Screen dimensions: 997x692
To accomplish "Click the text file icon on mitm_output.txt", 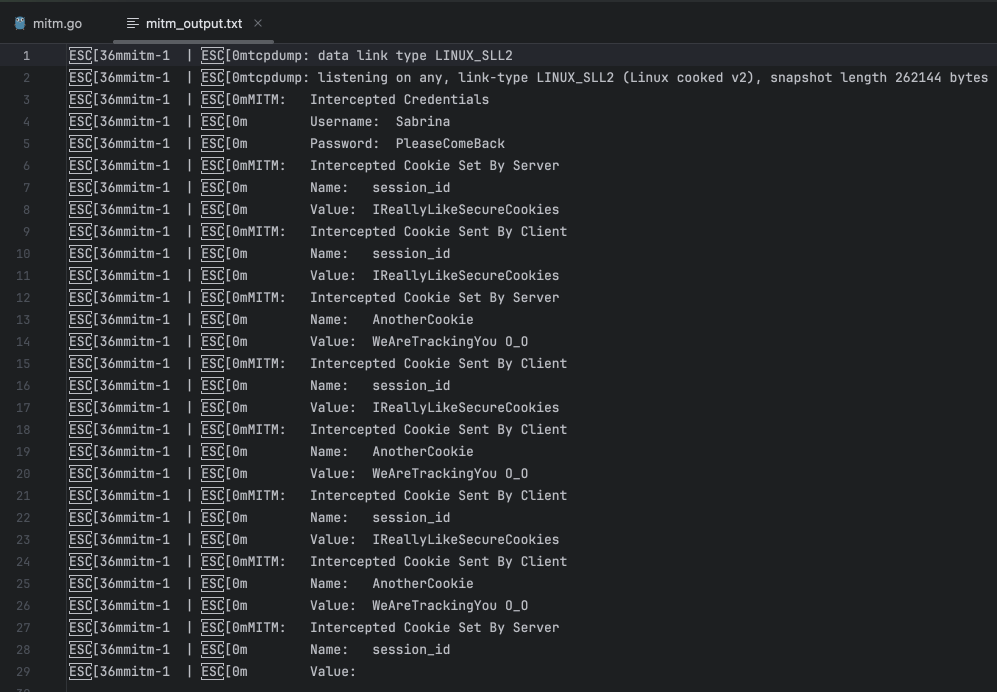I will tap(132, 23).
